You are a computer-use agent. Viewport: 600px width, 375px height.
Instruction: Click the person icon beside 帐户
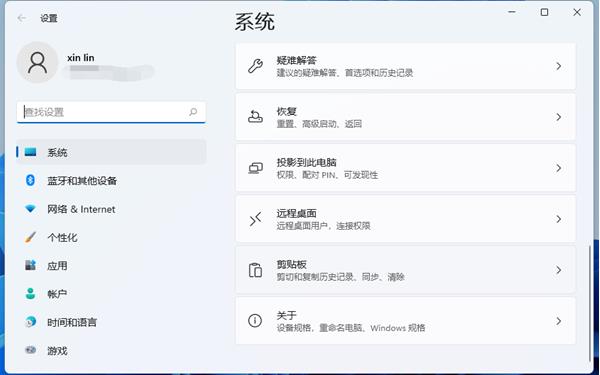[30, 293]
